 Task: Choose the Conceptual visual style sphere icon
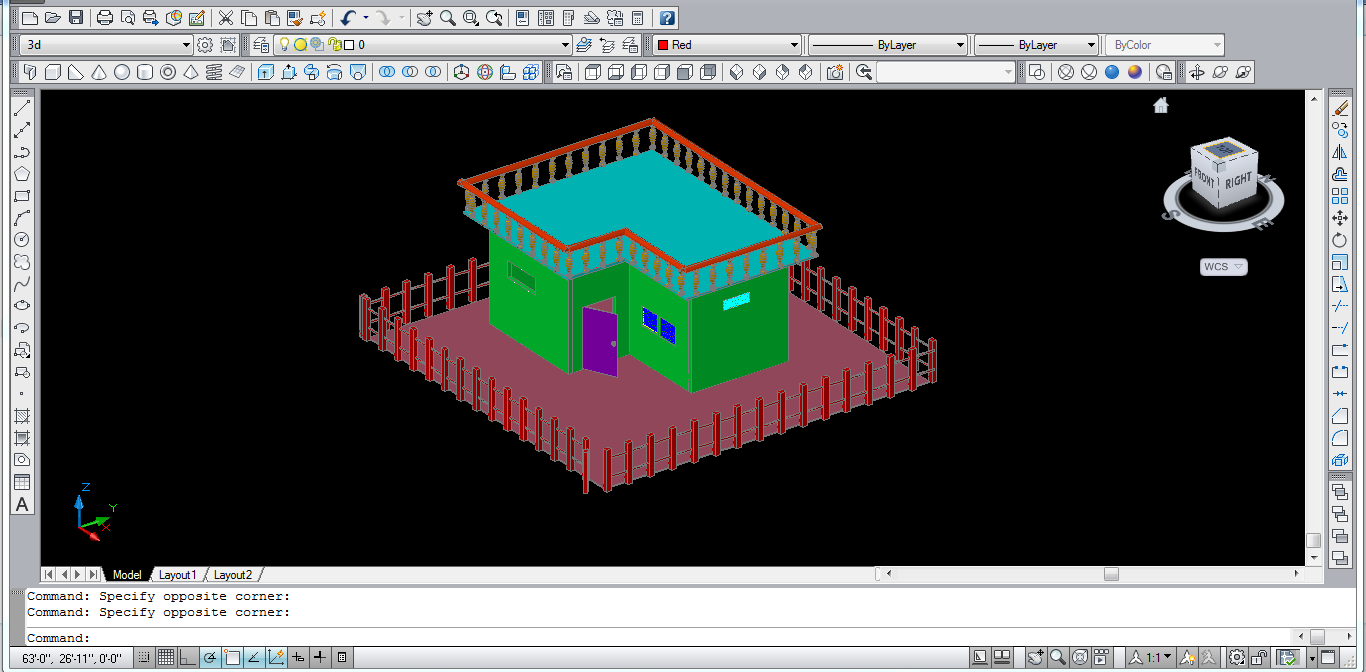coord(1135,72)
